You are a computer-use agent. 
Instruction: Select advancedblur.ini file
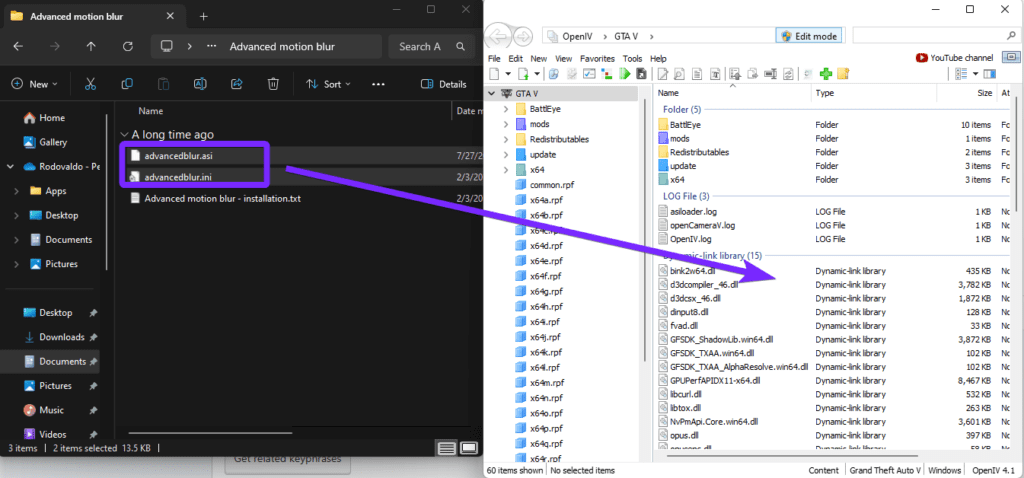[x=178, y=176]
